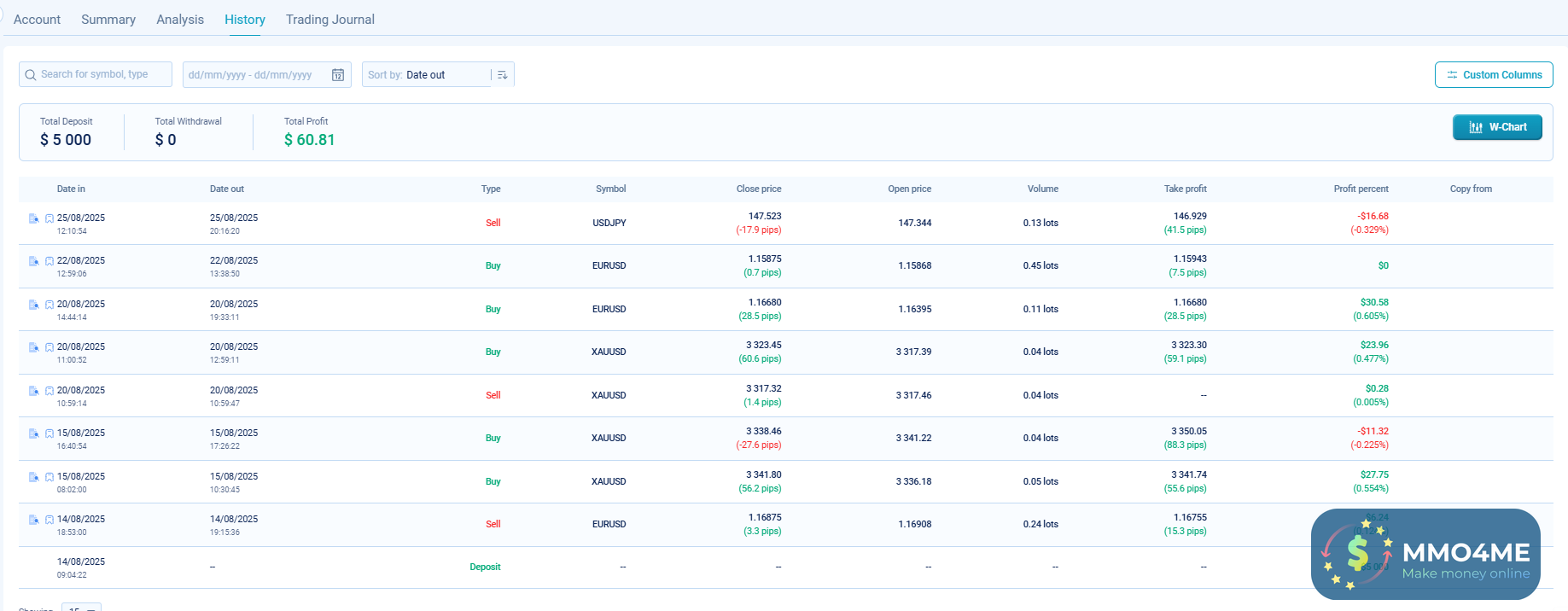
Task: Click the date range input field
Action: (x=254, y=75)
